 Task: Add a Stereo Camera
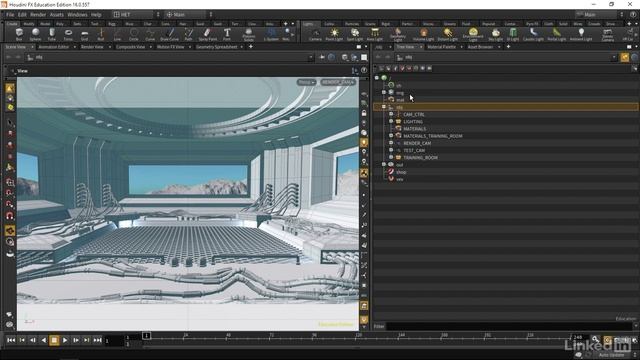[x=608, y=34]
